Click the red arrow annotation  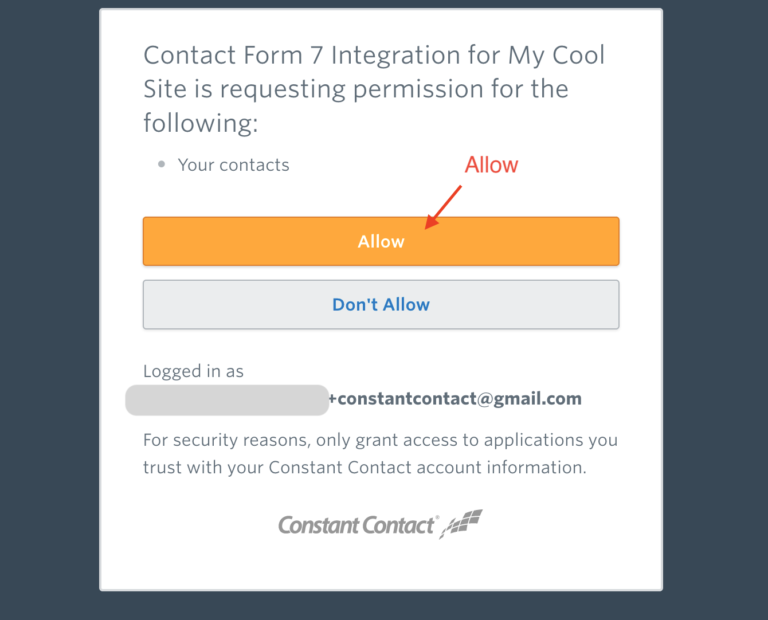(443, 207)
